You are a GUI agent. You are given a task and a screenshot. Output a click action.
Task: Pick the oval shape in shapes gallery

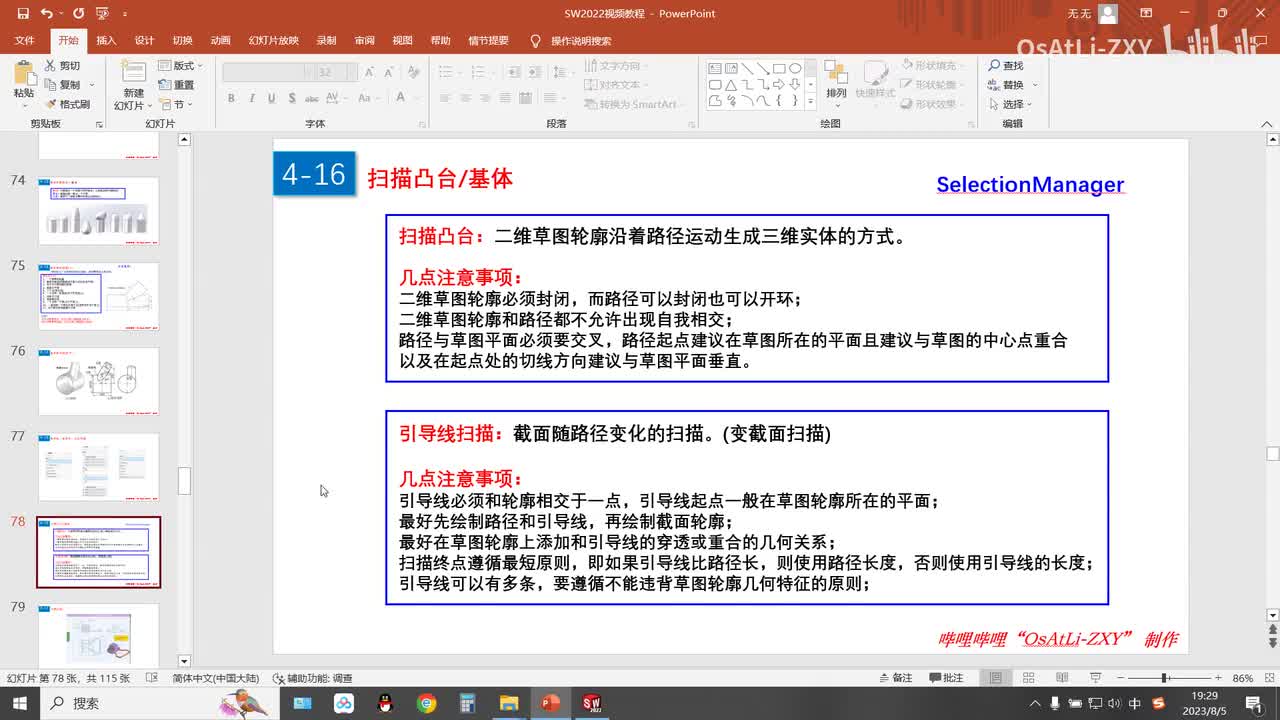point(795,69)
